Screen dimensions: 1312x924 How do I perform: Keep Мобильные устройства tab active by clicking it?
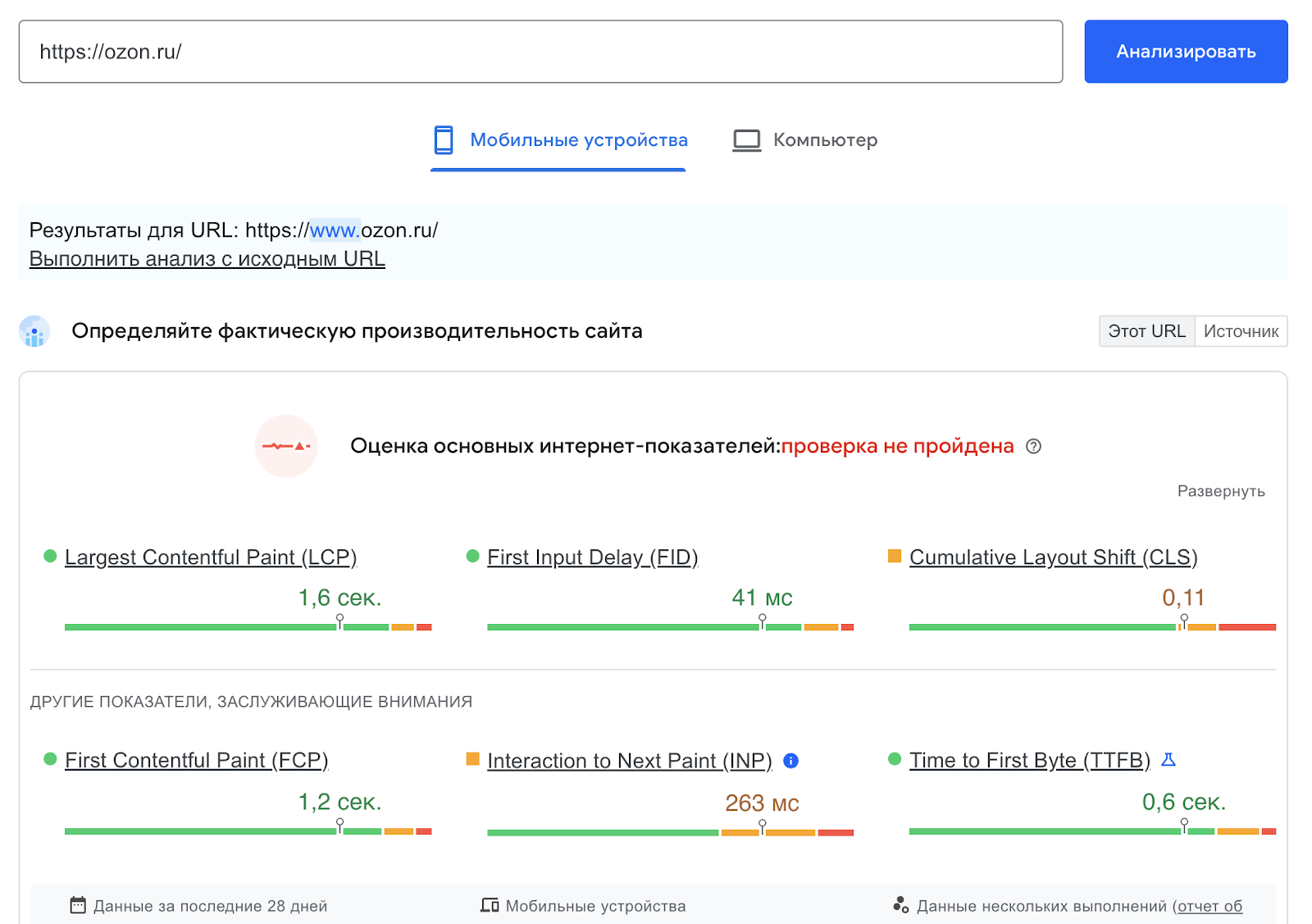coord(577,139)
